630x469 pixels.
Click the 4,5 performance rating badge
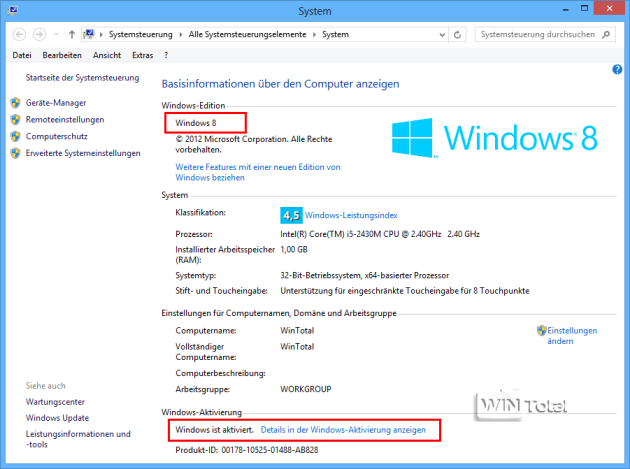point(291,215)
